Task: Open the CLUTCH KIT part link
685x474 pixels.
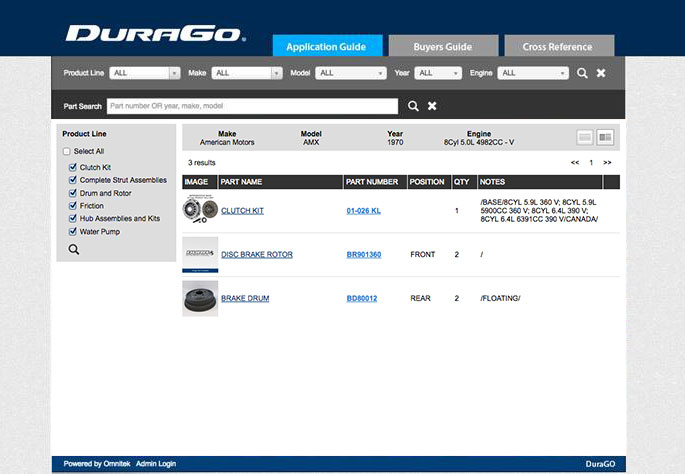Action: point(242,211)
